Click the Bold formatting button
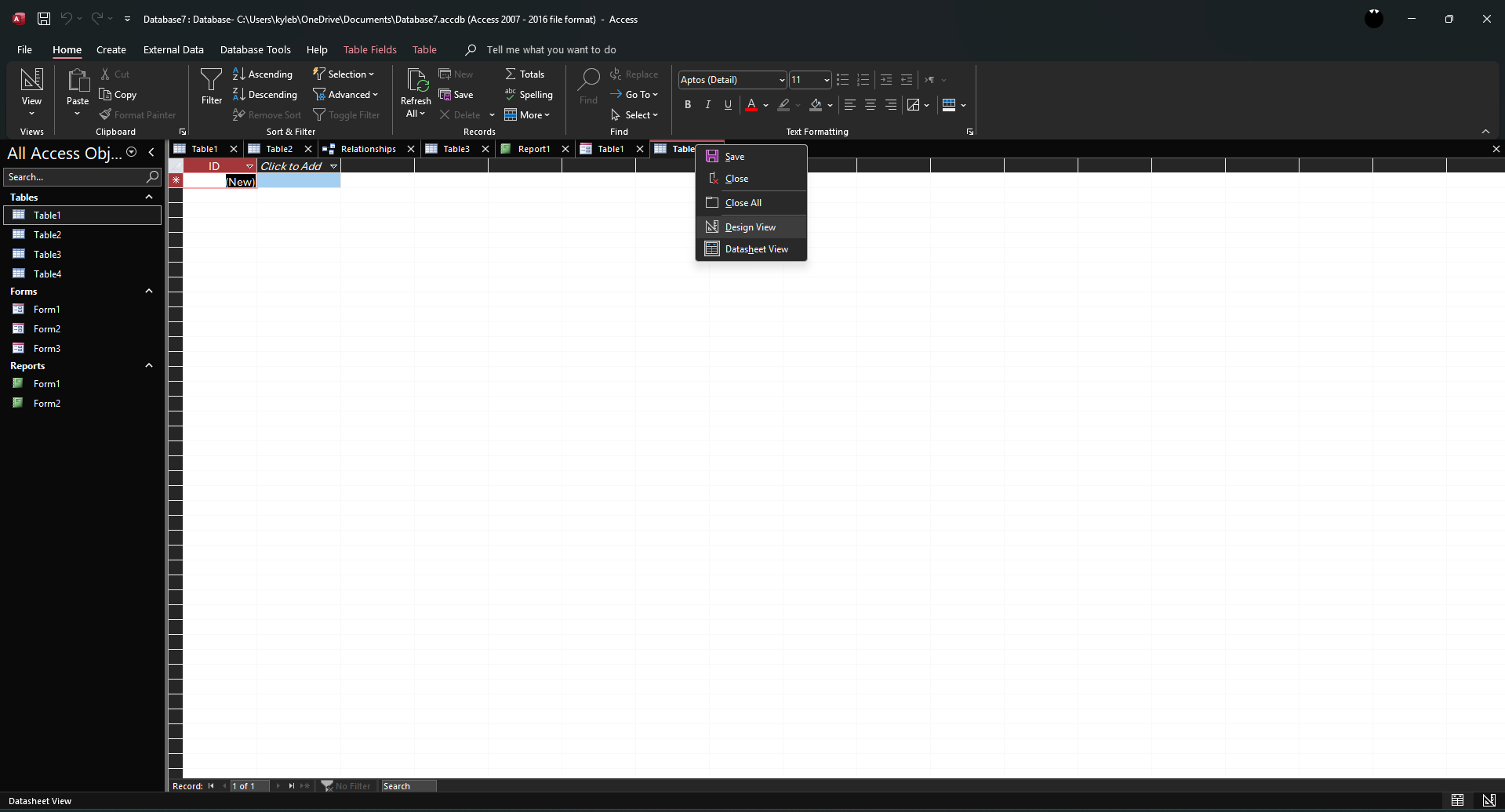The width and height of the screenshot is (1505, 812). tap(688, 104)
